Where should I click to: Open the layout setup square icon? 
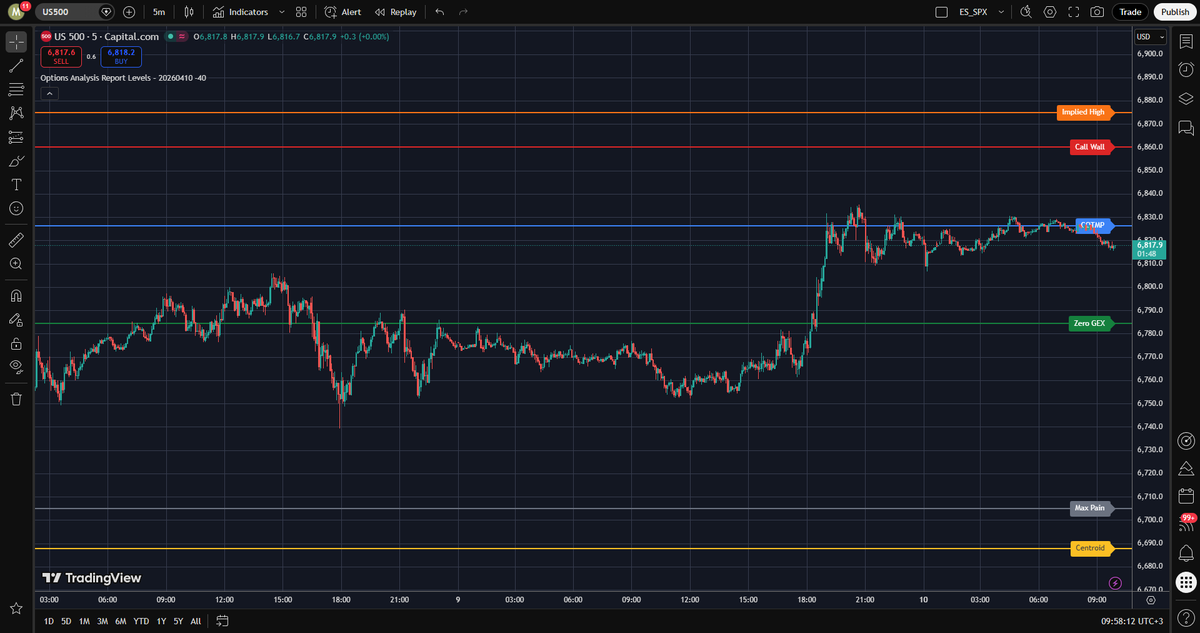(940, 12)
